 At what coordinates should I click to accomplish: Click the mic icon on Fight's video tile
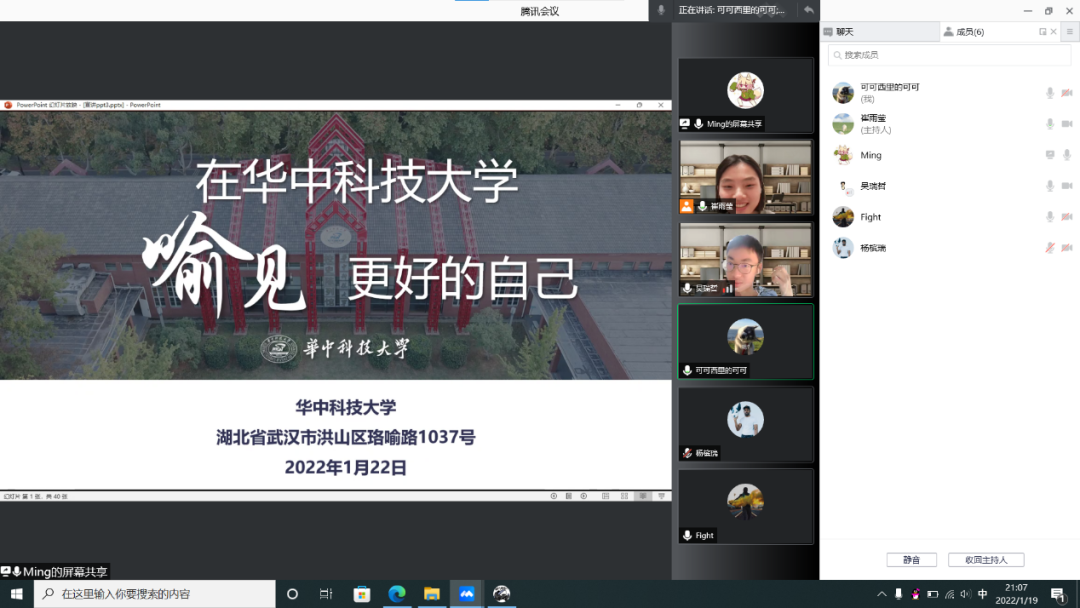click(x=687, y=535)
